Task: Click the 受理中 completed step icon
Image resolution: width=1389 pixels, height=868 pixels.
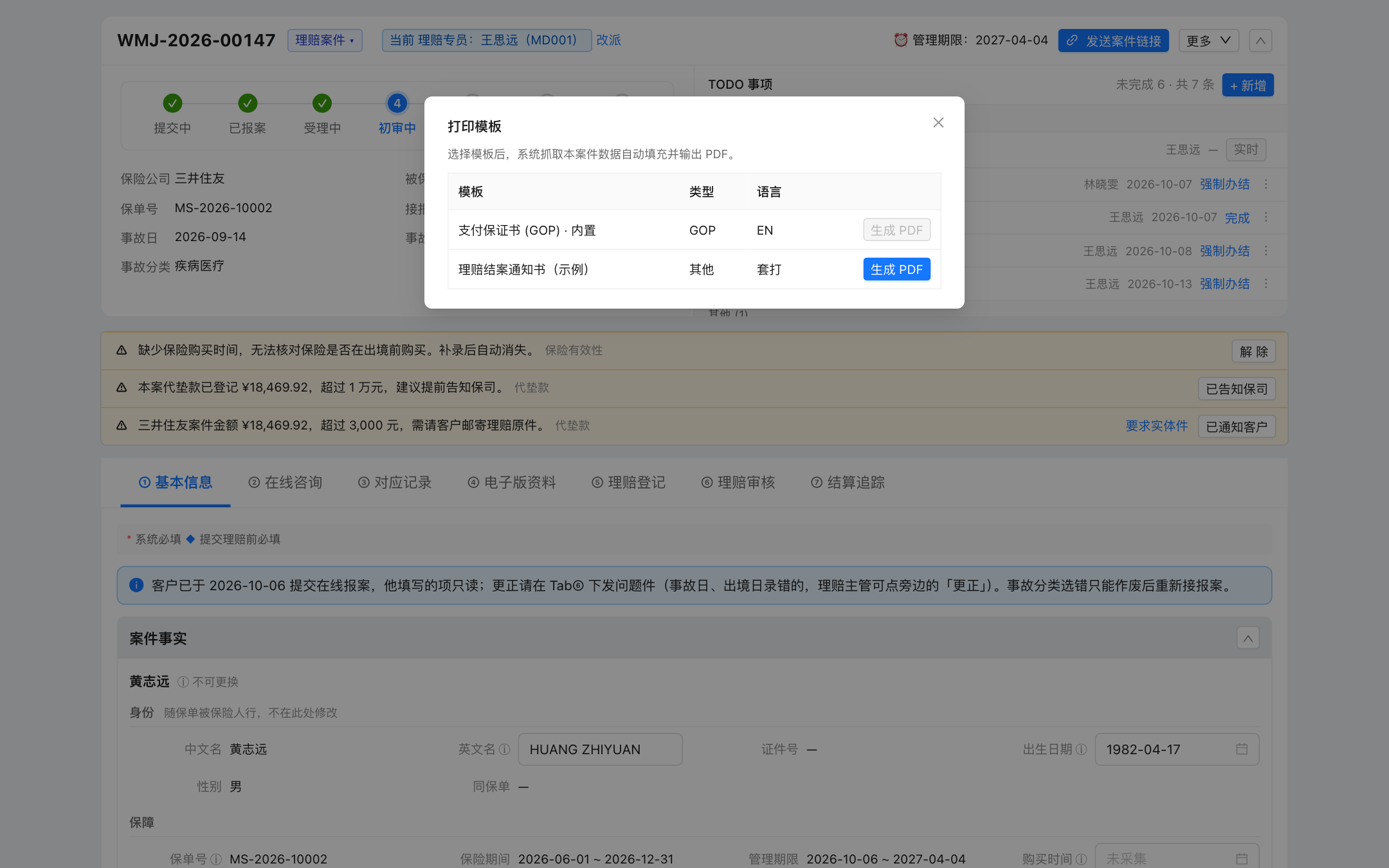Action: point(322,103)
